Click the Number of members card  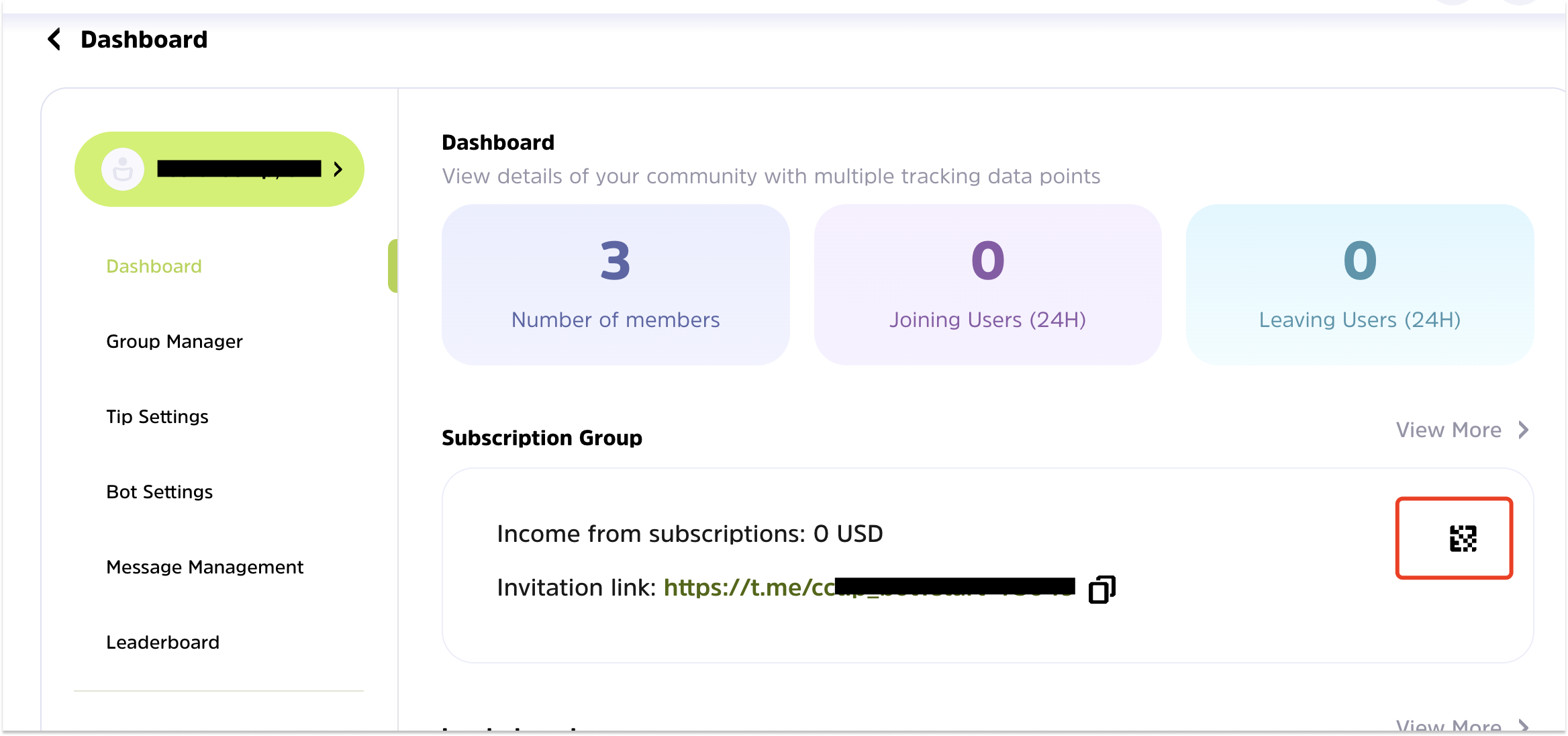616,285
